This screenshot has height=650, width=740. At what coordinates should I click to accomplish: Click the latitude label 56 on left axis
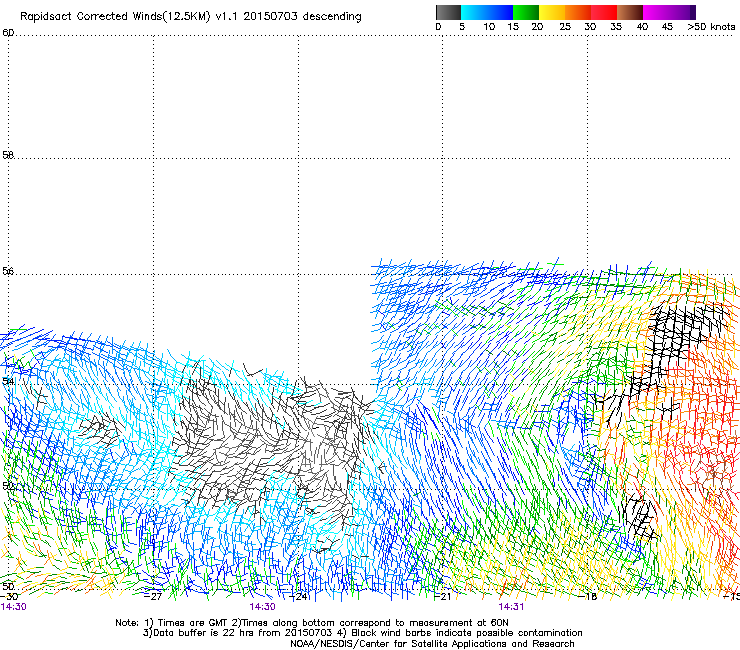pyautogui.click(x=8, y=271)
